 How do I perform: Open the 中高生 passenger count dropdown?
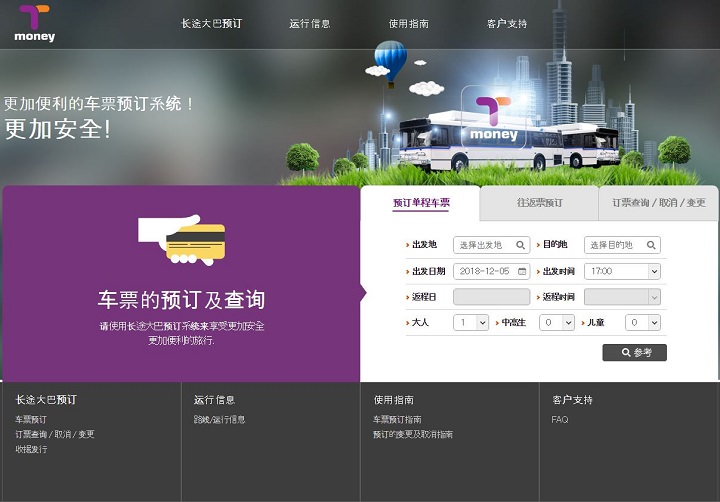click(557, 322)
